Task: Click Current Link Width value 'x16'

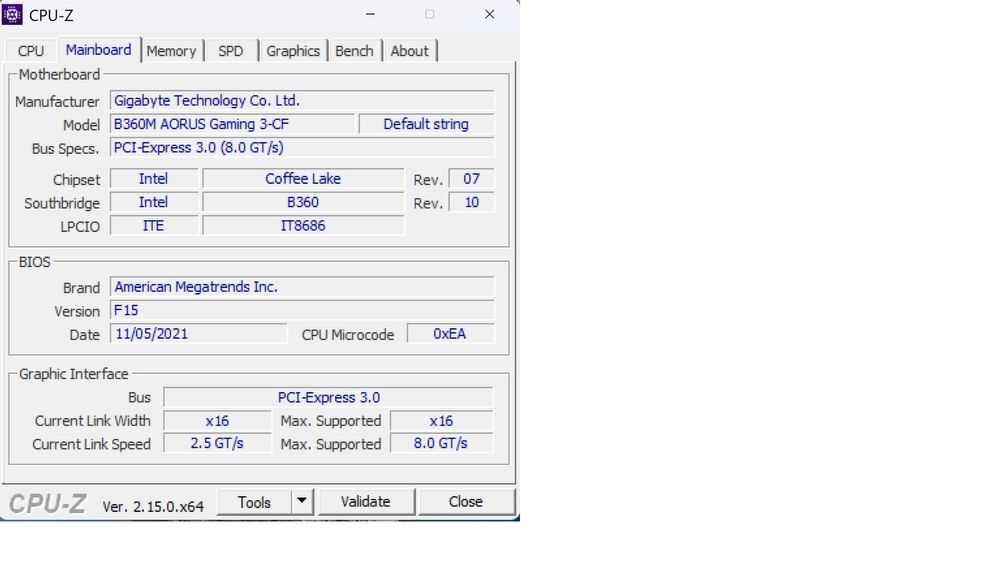Action: click(x=217, y=421)
